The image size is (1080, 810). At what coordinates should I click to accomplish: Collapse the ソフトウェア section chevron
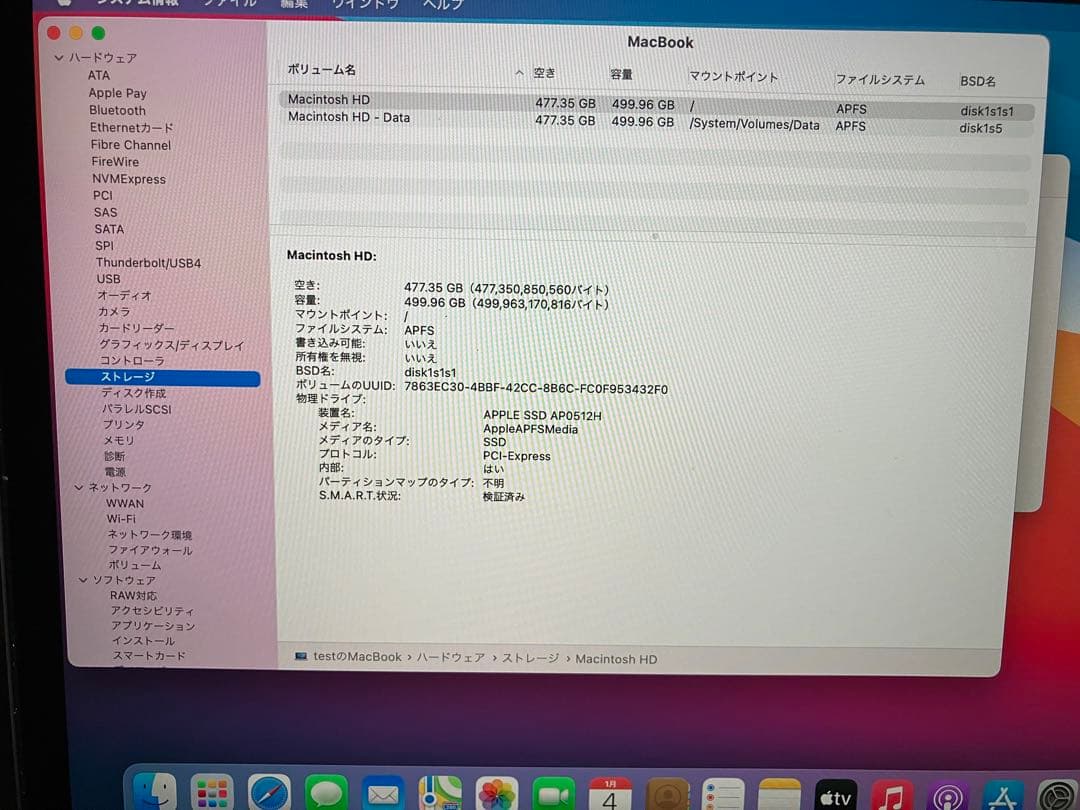pyautogui.click(x=83, y=580)
